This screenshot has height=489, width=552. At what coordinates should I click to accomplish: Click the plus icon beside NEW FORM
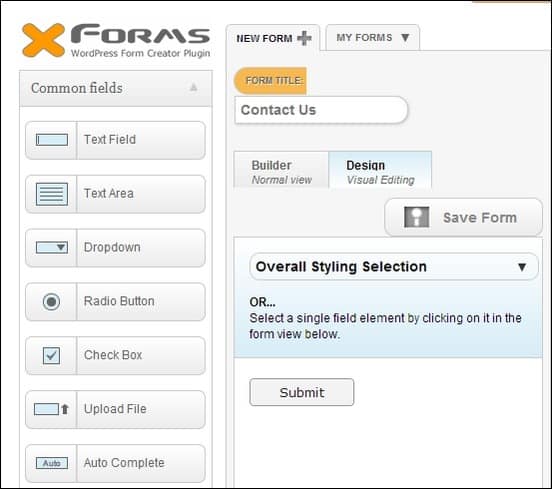click(x=305, y=38)
